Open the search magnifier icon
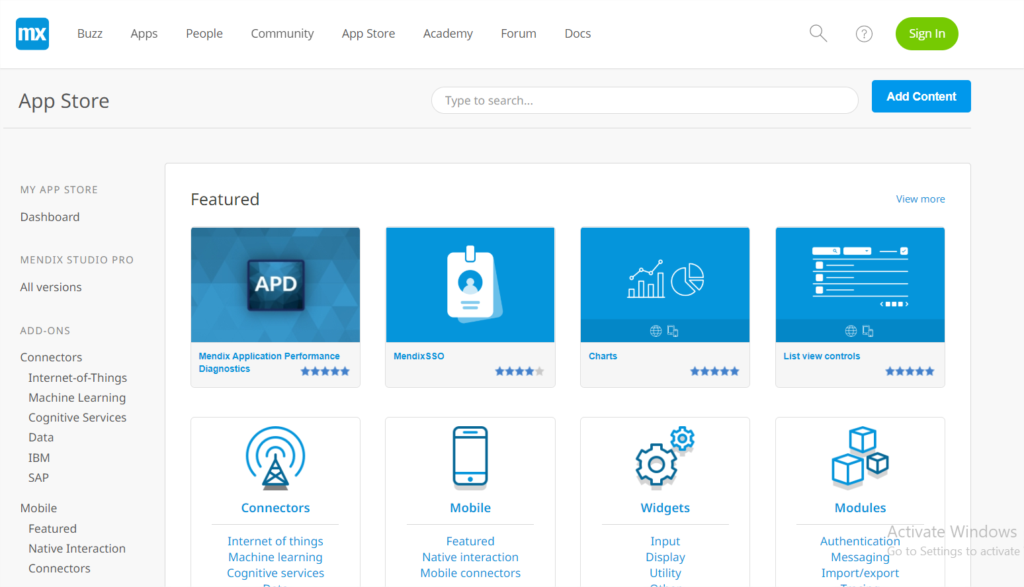This screenshot has height=587, width=1024. 818,33
